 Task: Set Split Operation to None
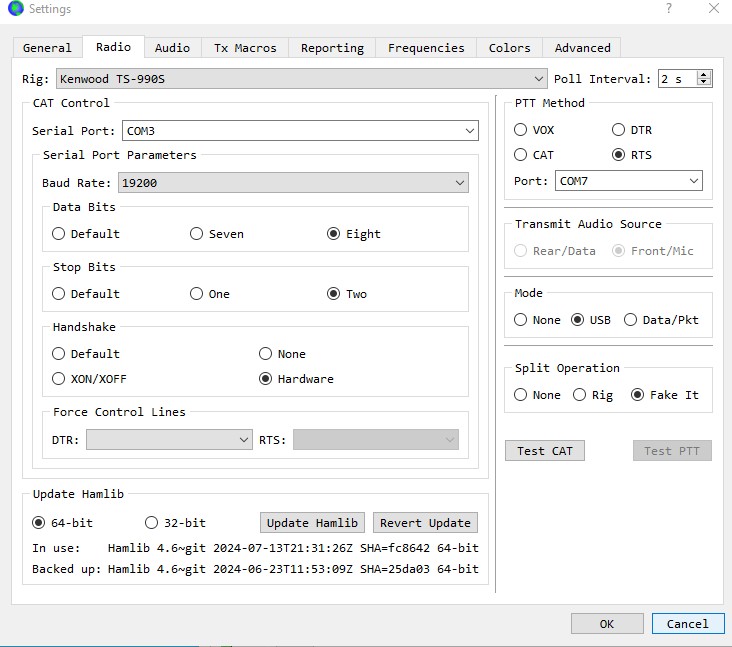(x=537, y=395)
